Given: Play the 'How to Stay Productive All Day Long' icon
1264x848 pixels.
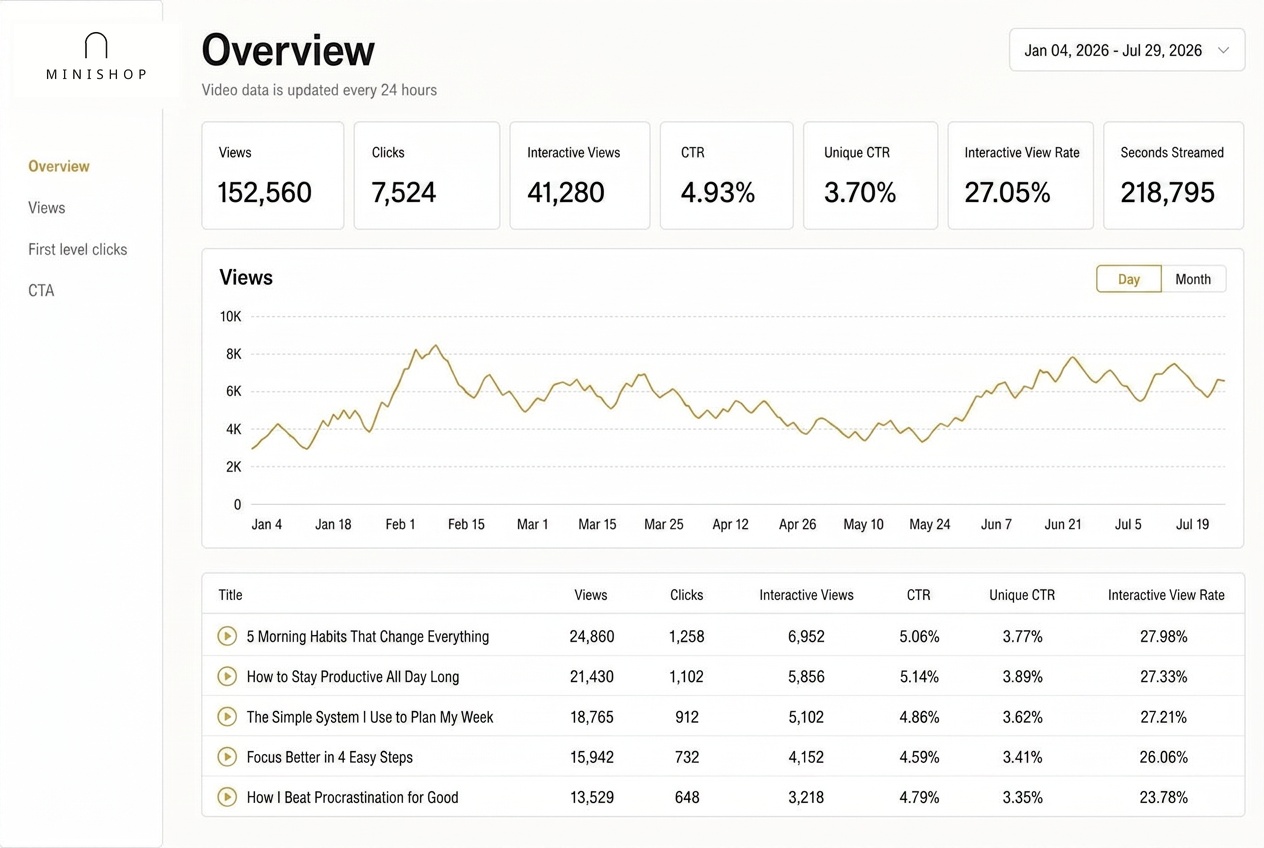Looking at the screenshot, I should click(227, 676).
